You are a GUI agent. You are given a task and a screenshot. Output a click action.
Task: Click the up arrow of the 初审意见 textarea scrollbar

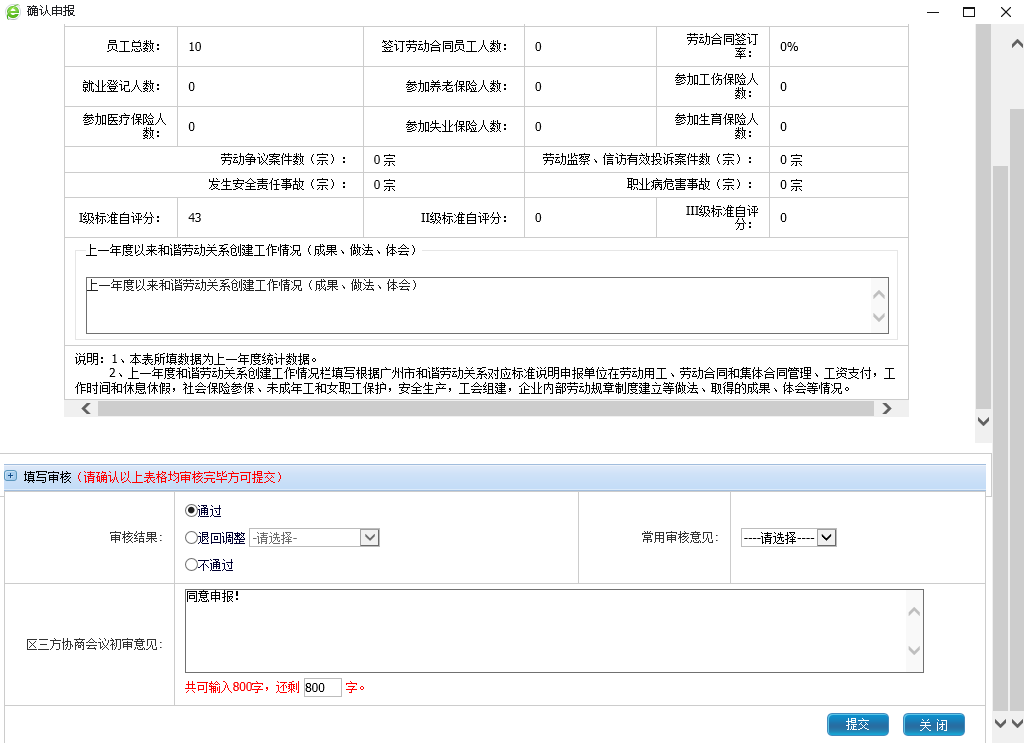tap(914, 612)
